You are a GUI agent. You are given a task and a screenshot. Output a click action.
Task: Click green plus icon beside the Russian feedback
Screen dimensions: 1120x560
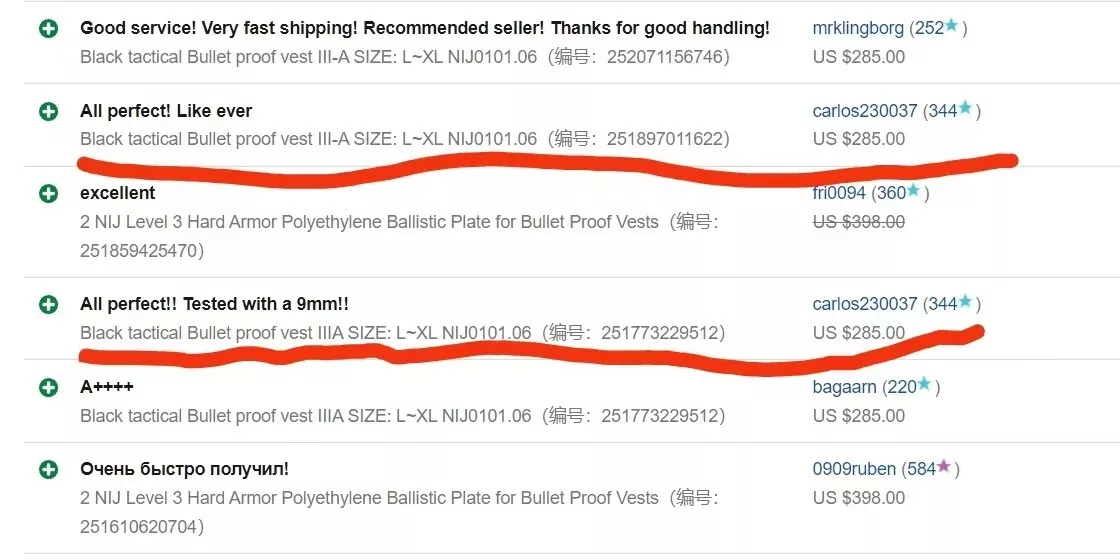click(49, 469)
